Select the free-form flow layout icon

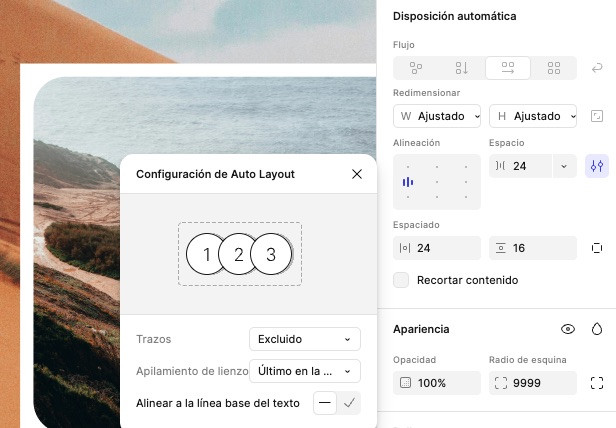[x=416, y=68]
